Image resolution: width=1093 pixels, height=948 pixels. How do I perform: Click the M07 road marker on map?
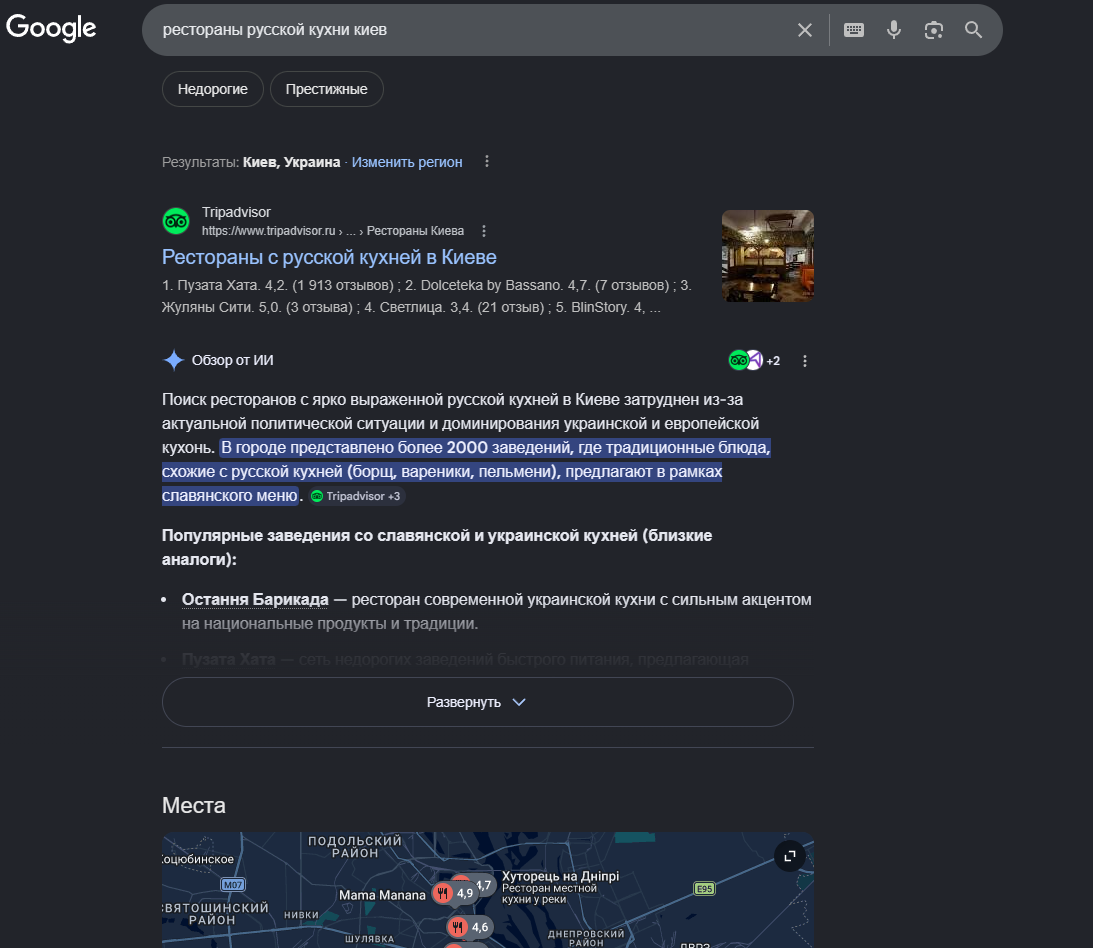pyautogui.click(x=233, y=885)
